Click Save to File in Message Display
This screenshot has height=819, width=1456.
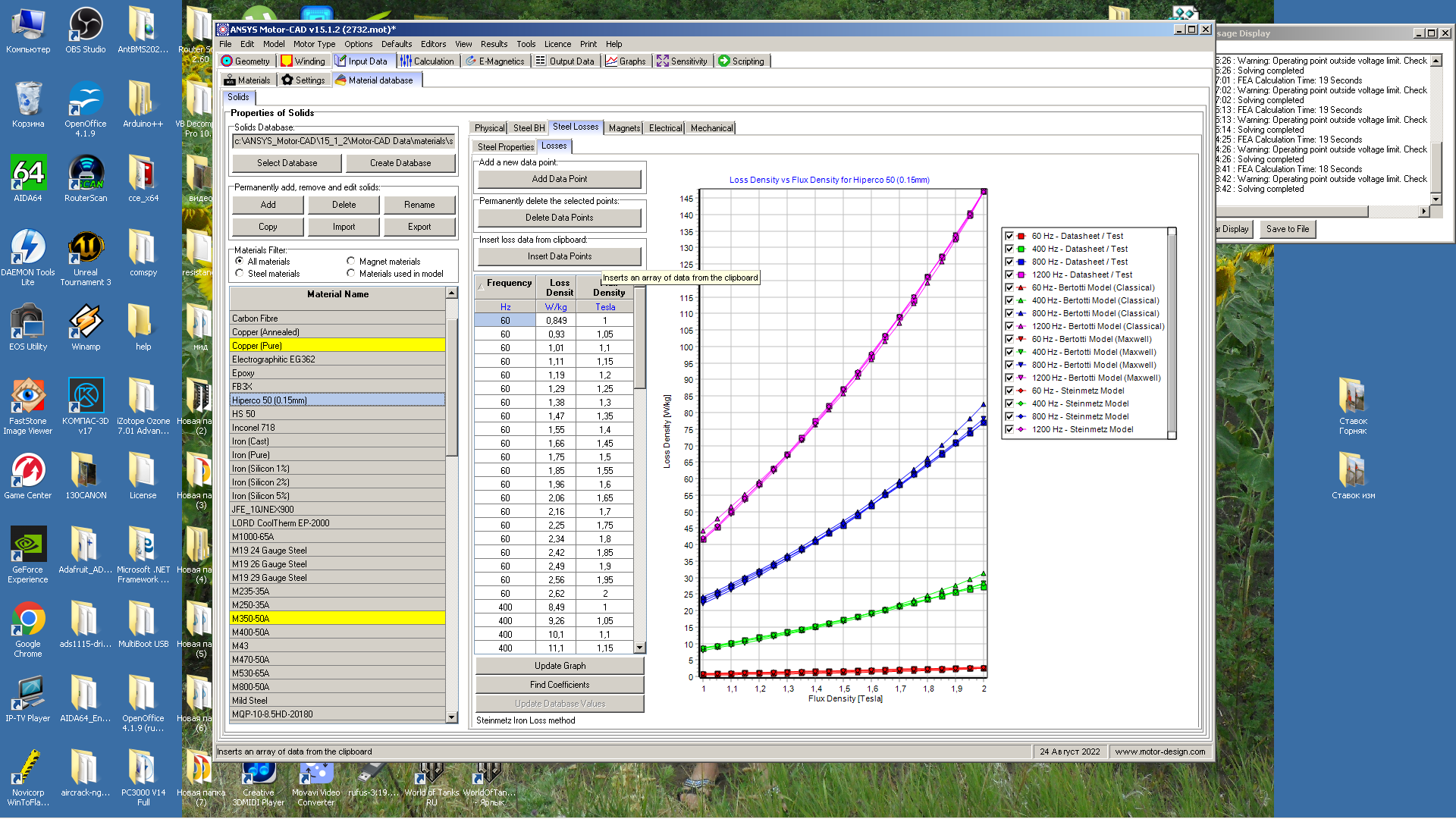click(1288, 229)
